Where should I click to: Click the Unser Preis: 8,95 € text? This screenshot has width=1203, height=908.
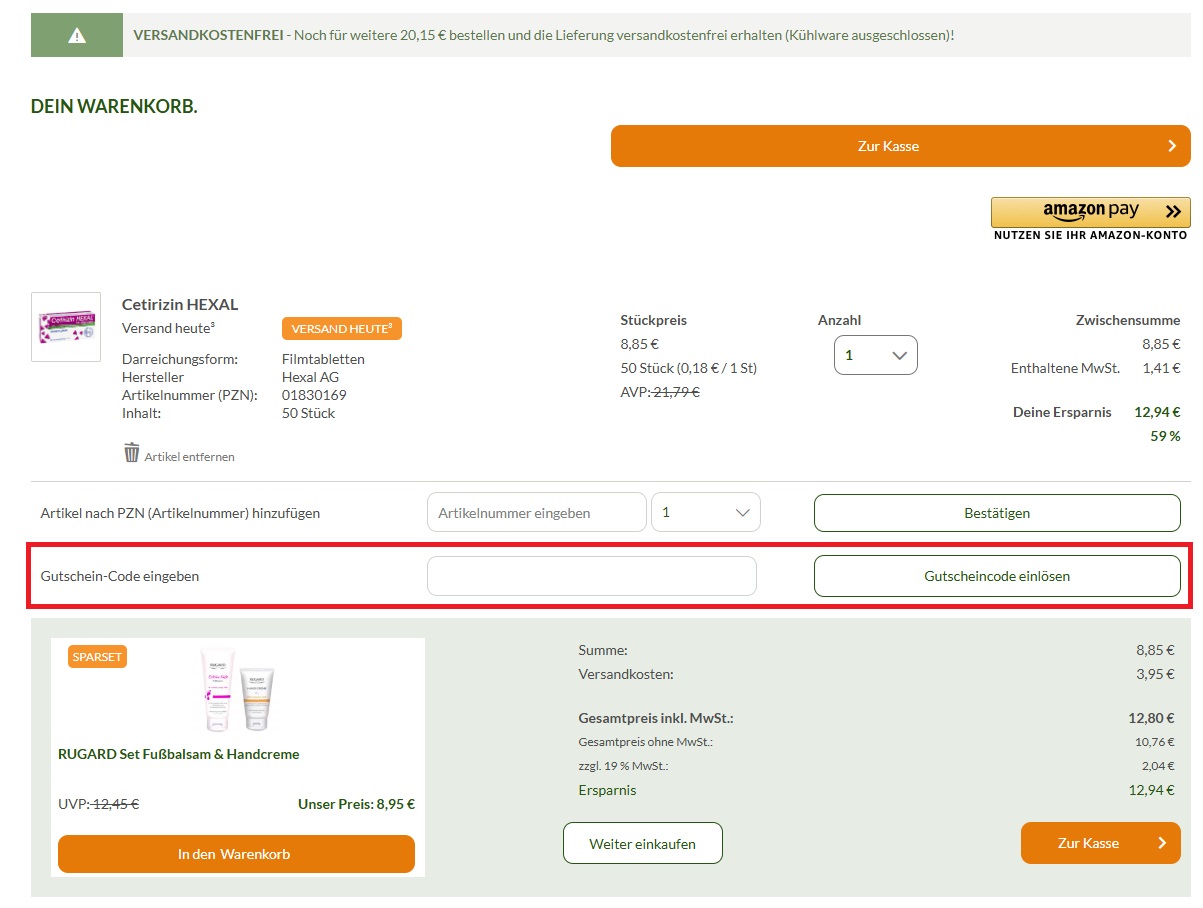[x=356, y=804]
